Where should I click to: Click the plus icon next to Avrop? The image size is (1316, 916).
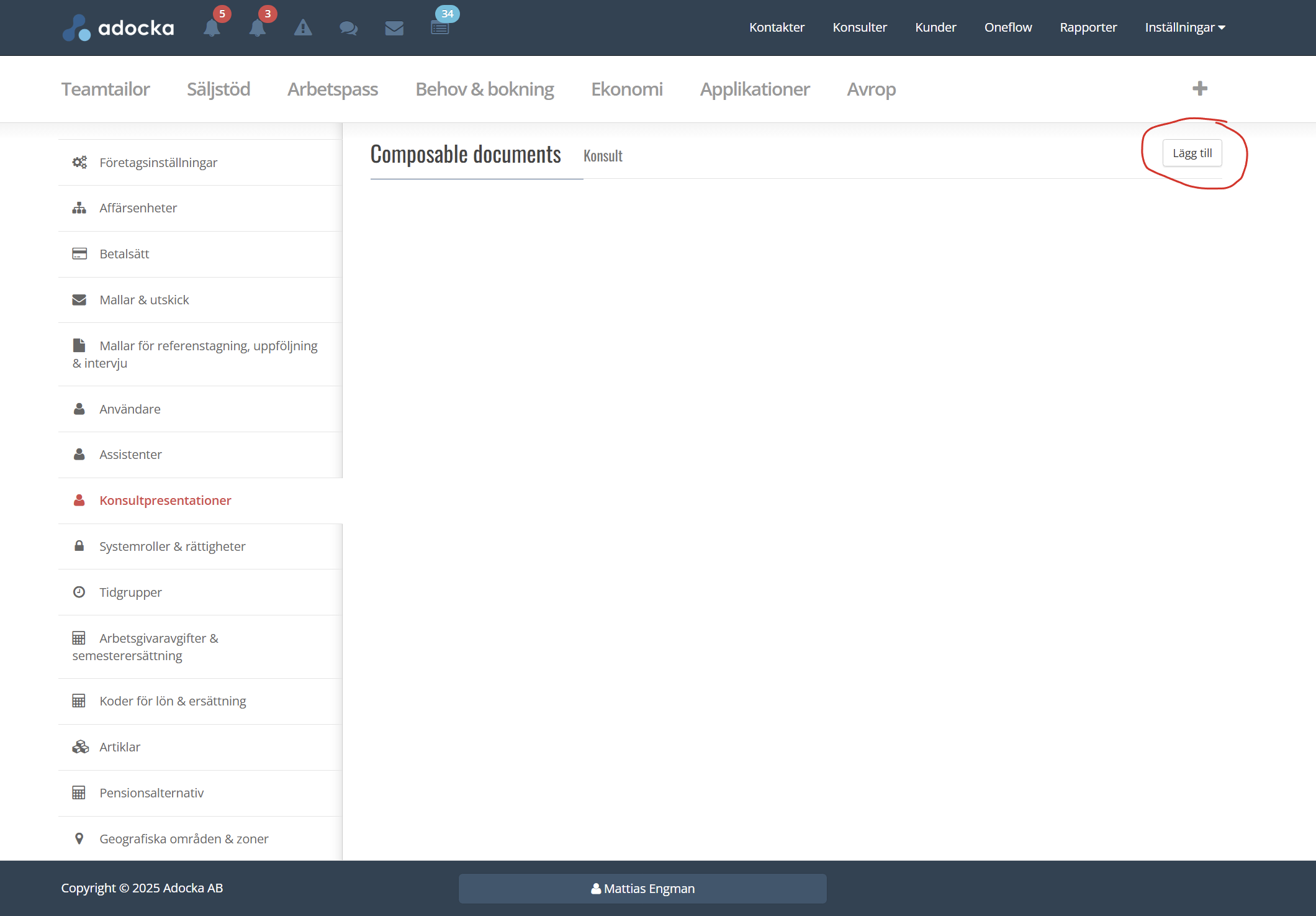pyautogui.click(x=1199, y=88)
